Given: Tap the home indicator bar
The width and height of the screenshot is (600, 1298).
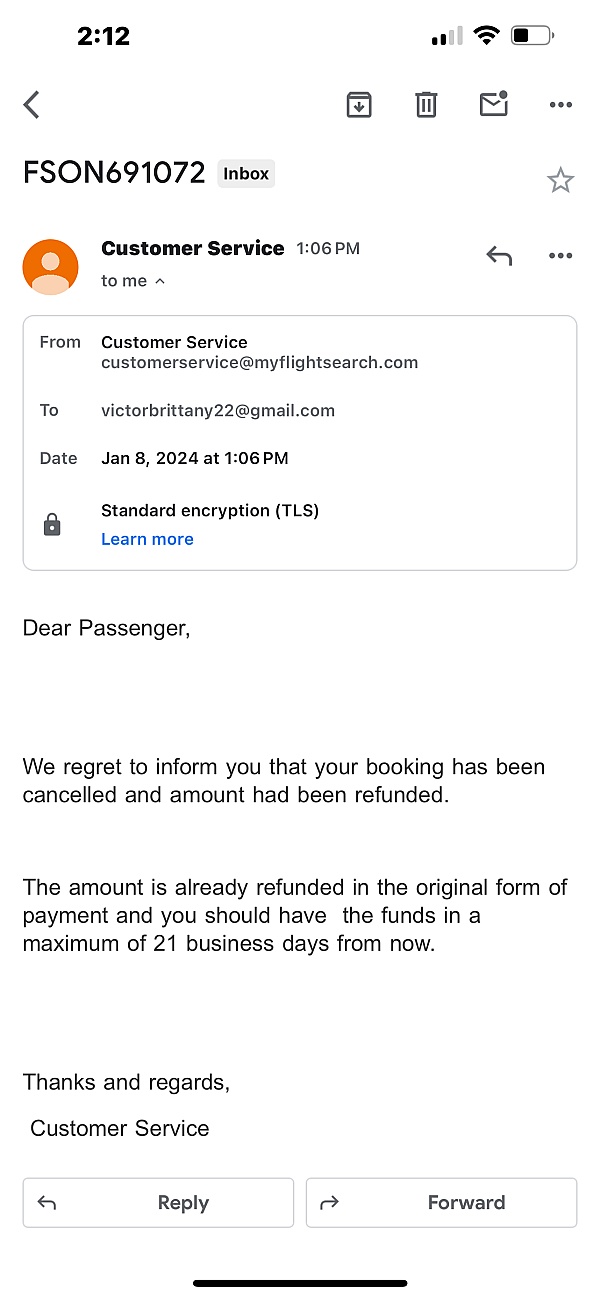Looking at the screenshot, I should [300, 1283].
